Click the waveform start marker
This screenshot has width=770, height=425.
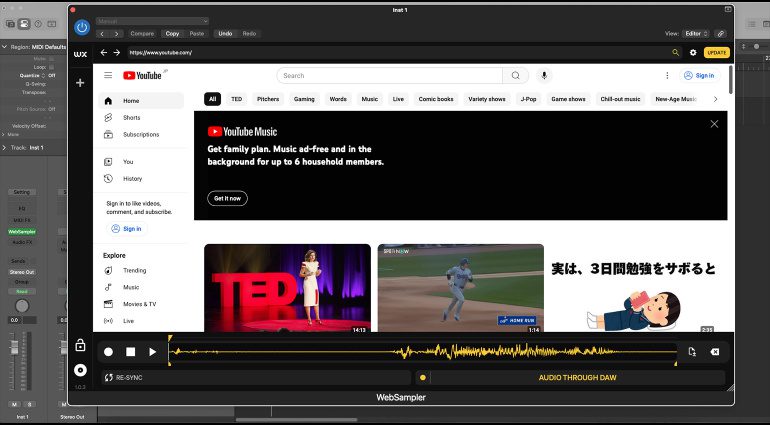coord(170,338)
